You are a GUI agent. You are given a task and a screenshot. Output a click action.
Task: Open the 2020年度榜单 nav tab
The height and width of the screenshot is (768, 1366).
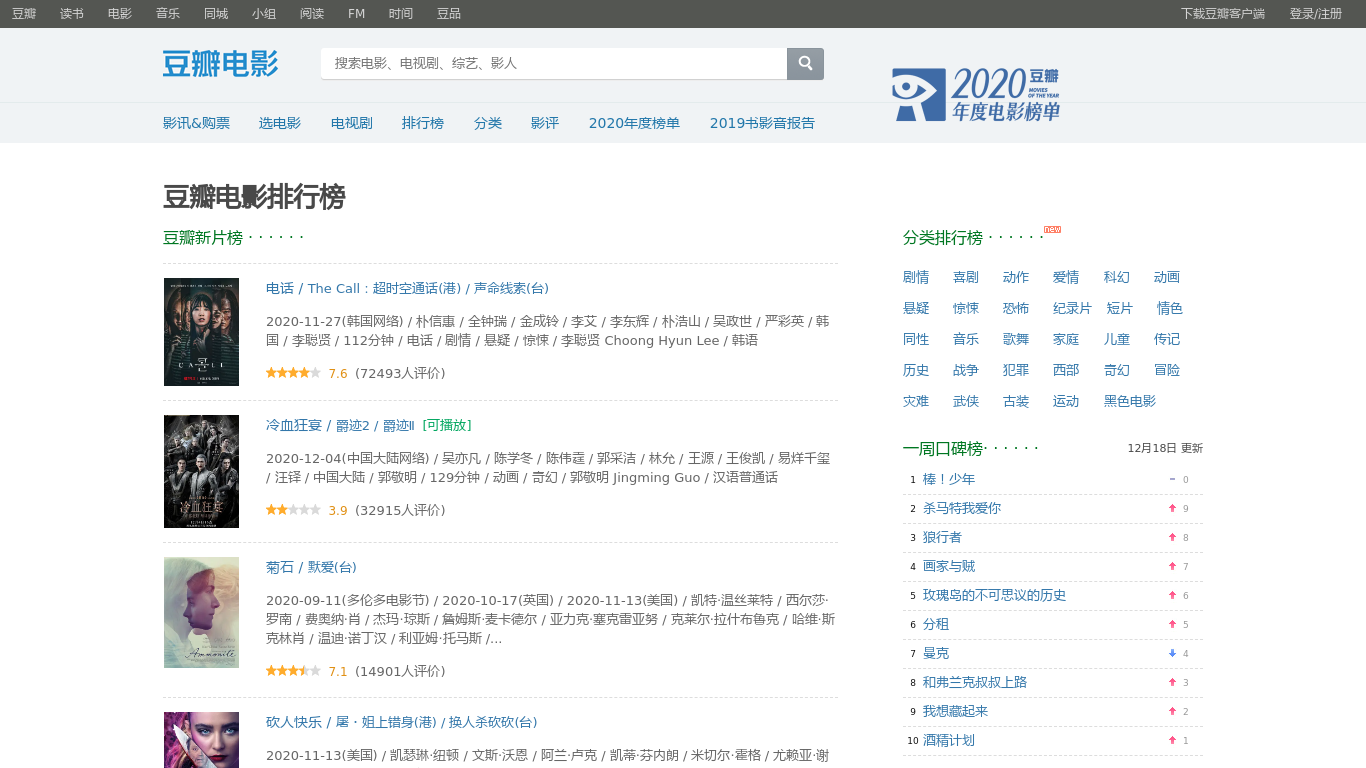pyautogui.click(x=634, y=123)
